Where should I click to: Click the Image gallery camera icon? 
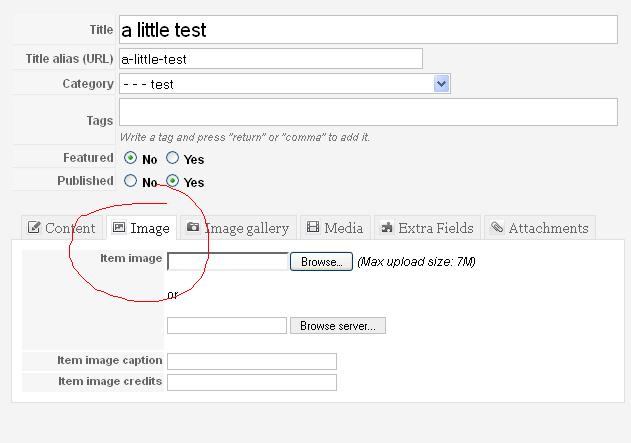point(193,227)
